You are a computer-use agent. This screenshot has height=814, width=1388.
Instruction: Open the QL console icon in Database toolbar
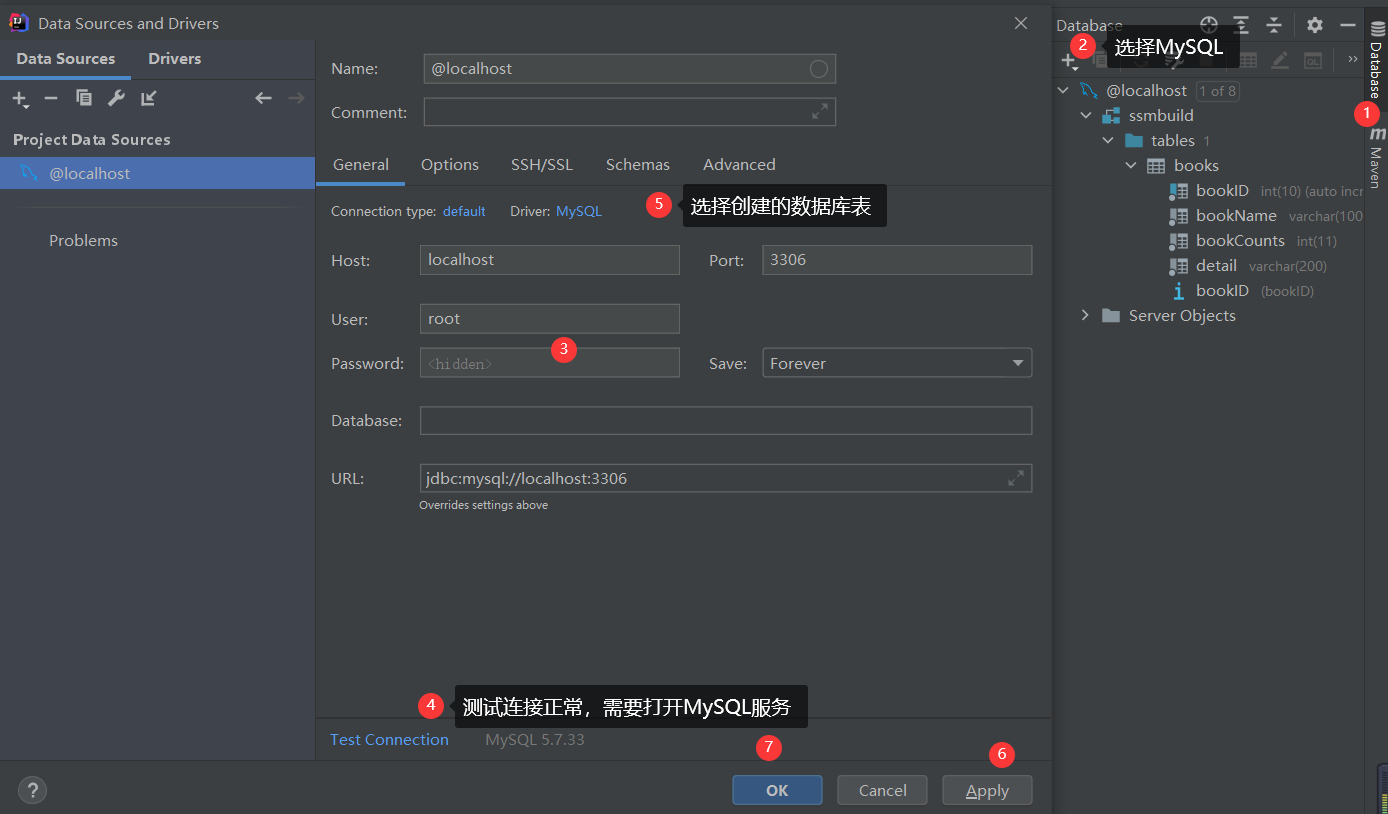(x=1313, y=61)
